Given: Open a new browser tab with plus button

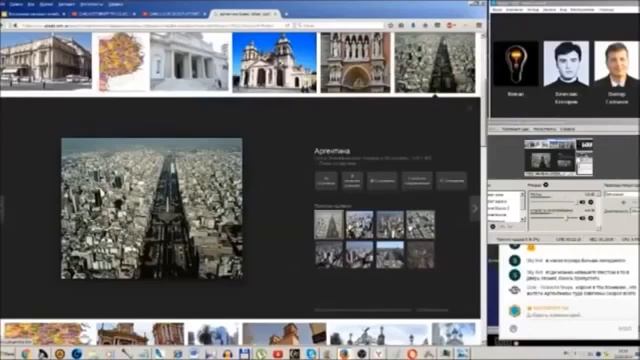Looking at the screenshot, I should pos(286,14).
